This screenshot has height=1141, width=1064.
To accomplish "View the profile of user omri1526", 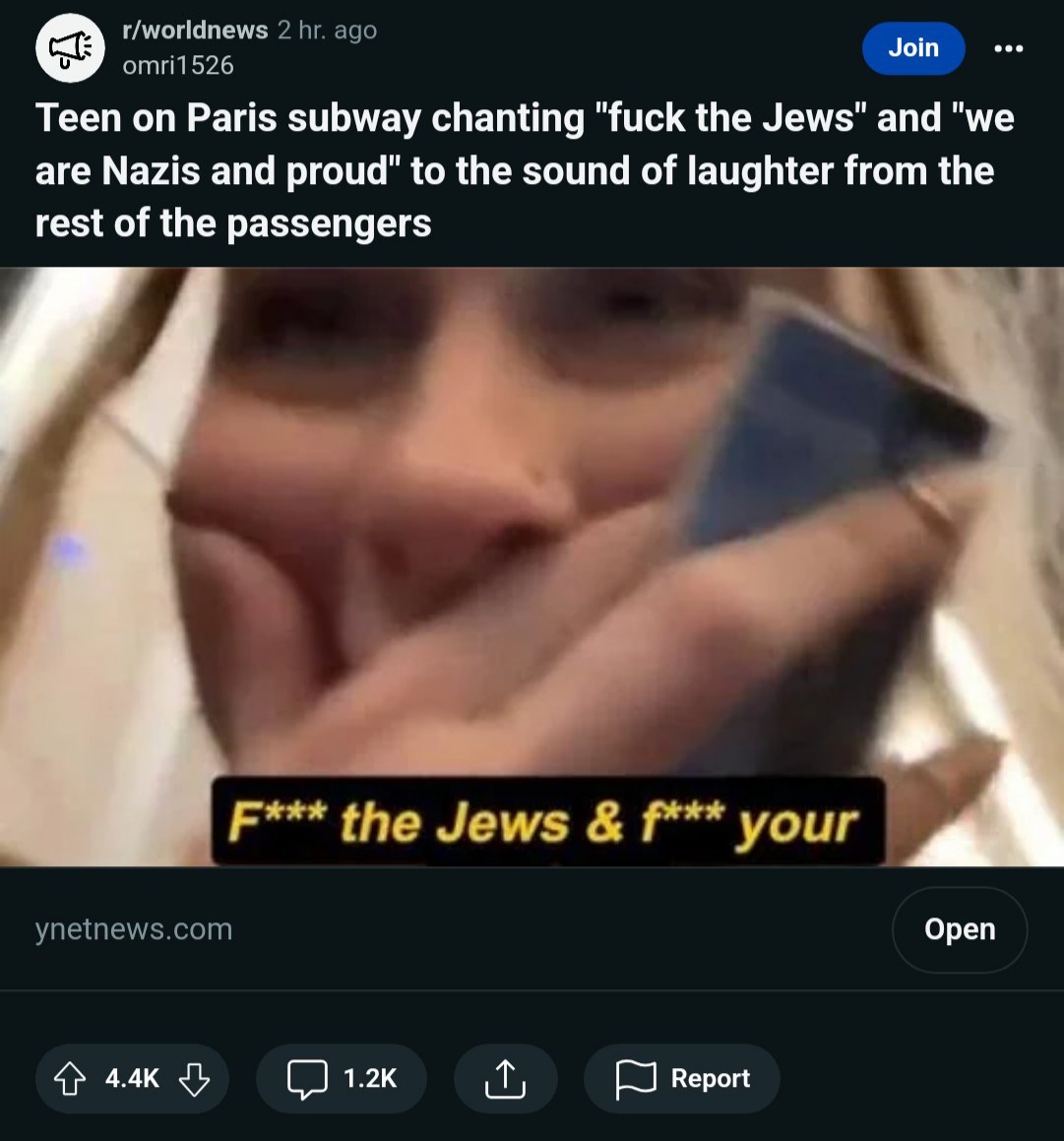I will [x=178, y=66].
